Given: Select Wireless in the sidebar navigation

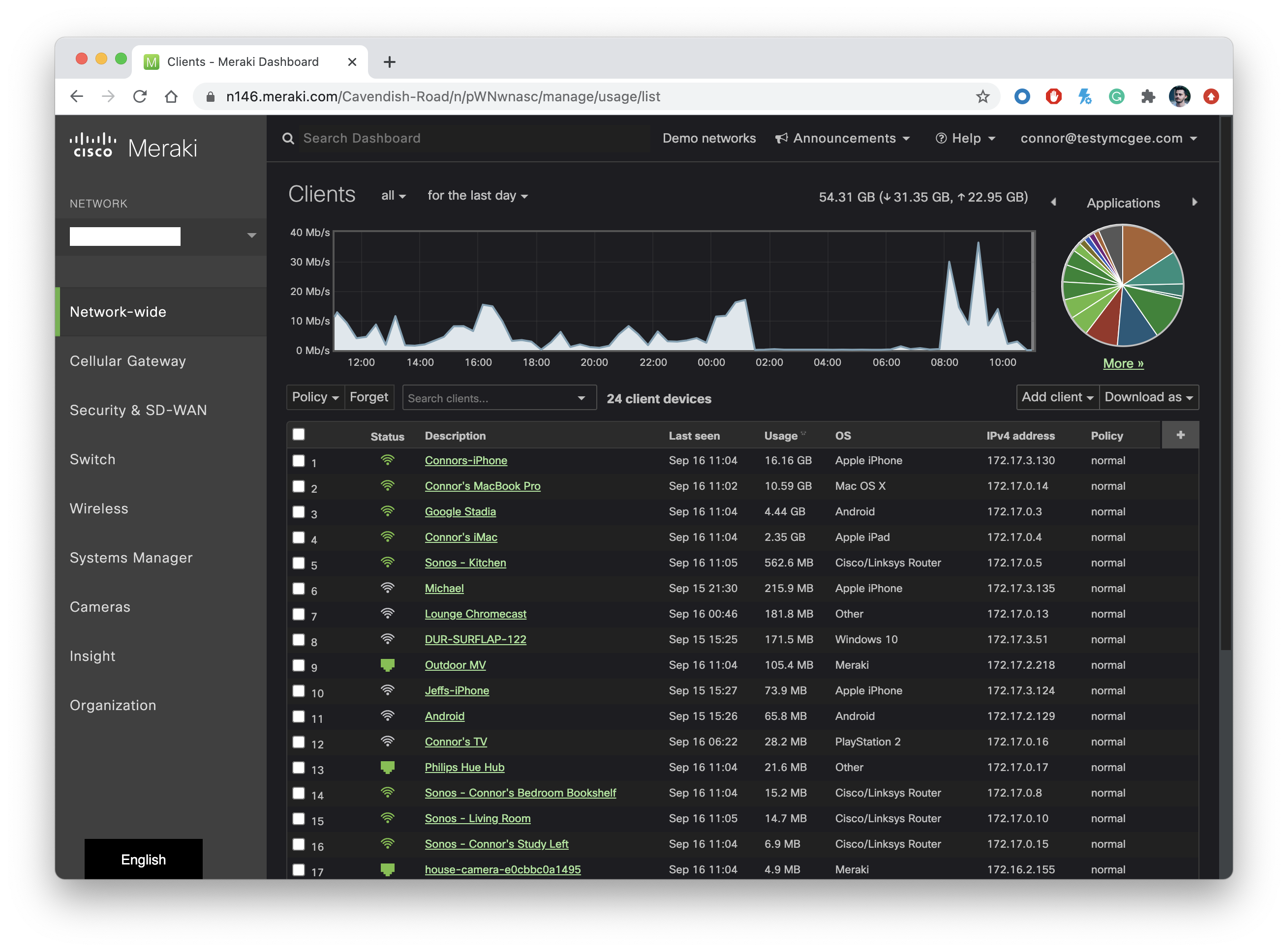Looking at the screenshot, I should point(99,508).
